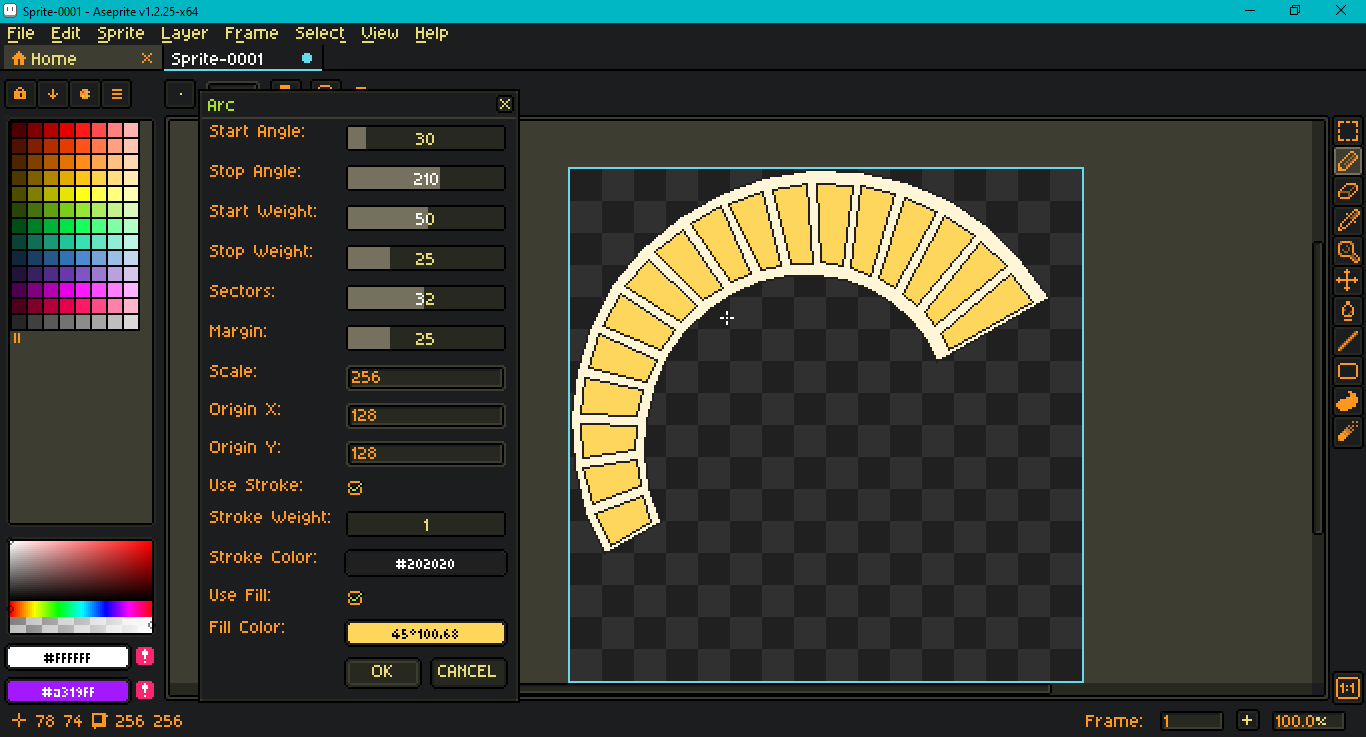Adjust the Stroke Weight slider
Image resolution: width=1366 pixels, height=737 pixels.
click(x=425, y=524)
